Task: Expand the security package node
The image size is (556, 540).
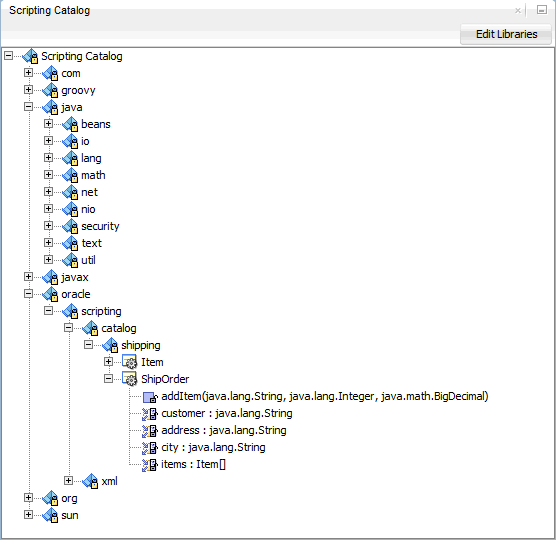Action: (49, 226)
